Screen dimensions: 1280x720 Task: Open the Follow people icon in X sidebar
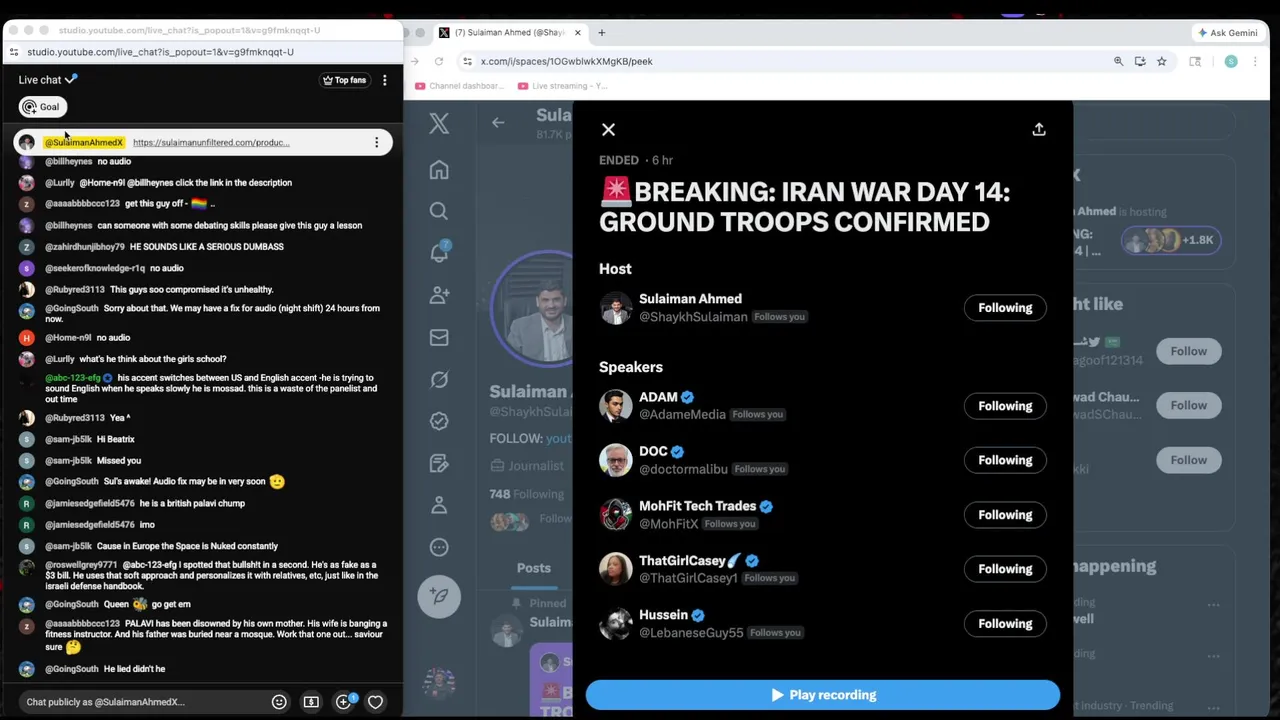(x=439, y=295)
